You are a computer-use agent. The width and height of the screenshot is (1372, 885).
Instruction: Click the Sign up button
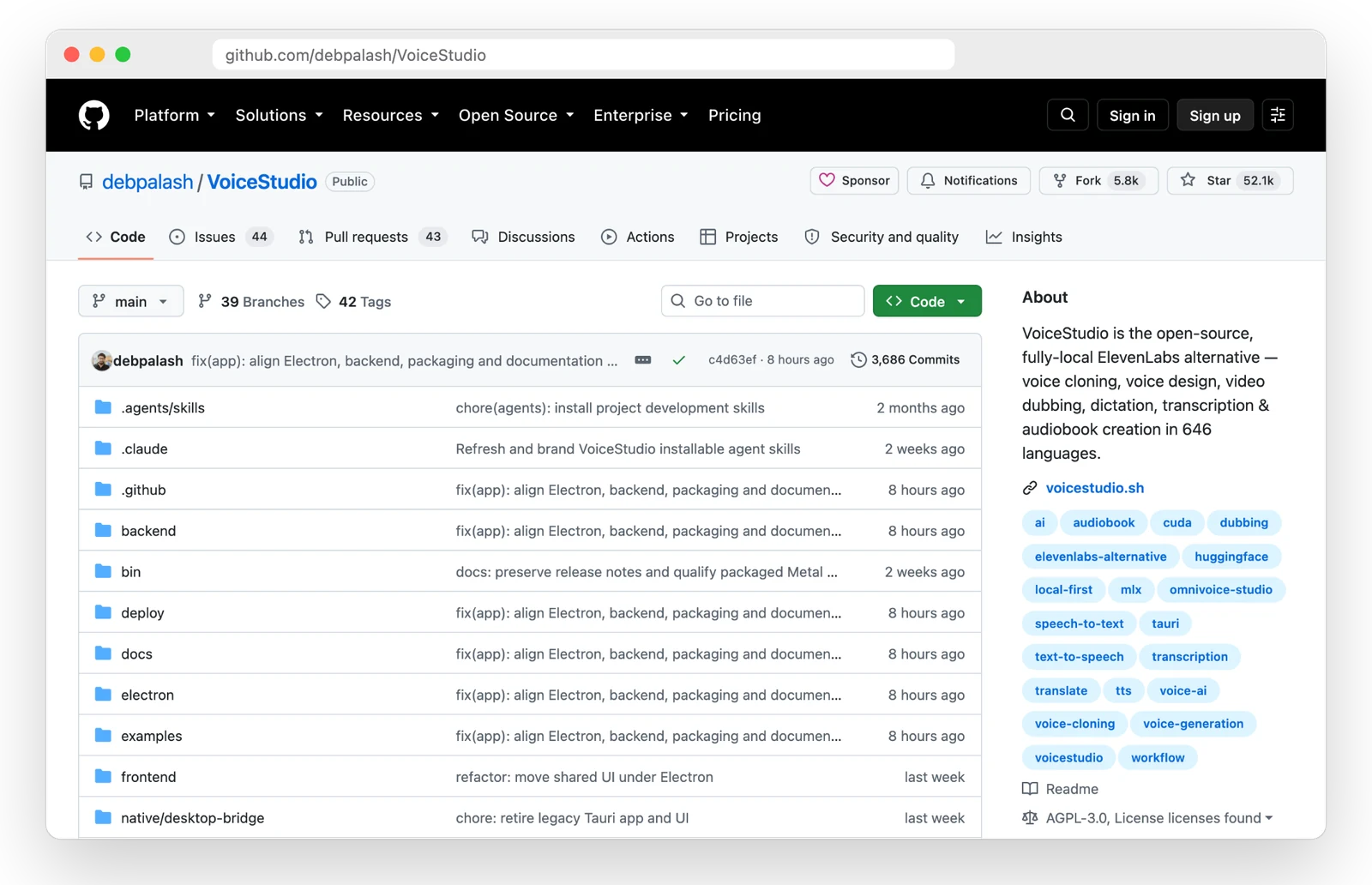[1214, 115]
